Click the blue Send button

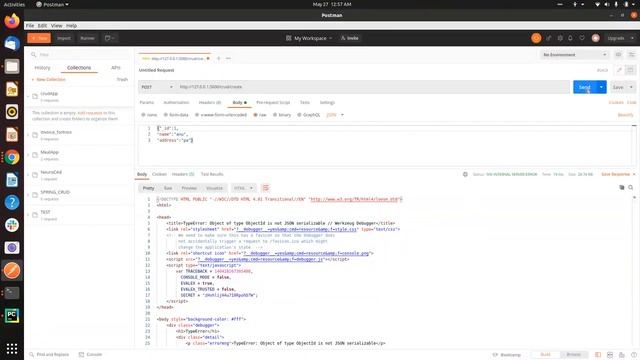(584, 87)
